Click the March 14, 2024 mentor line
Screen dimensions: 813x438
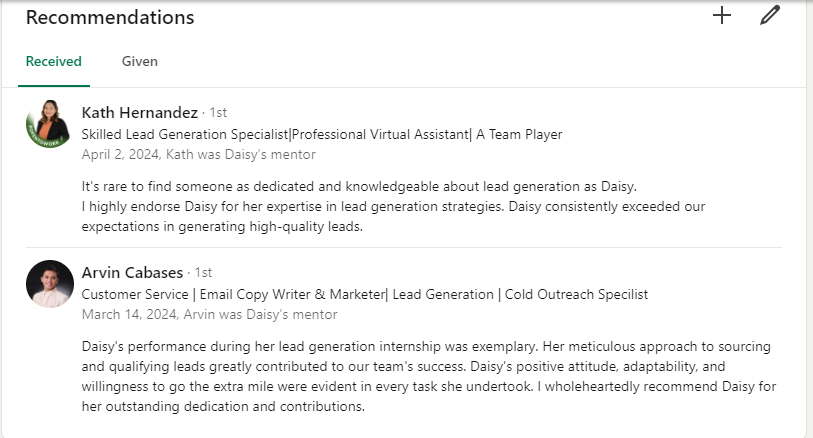[209, 314]
